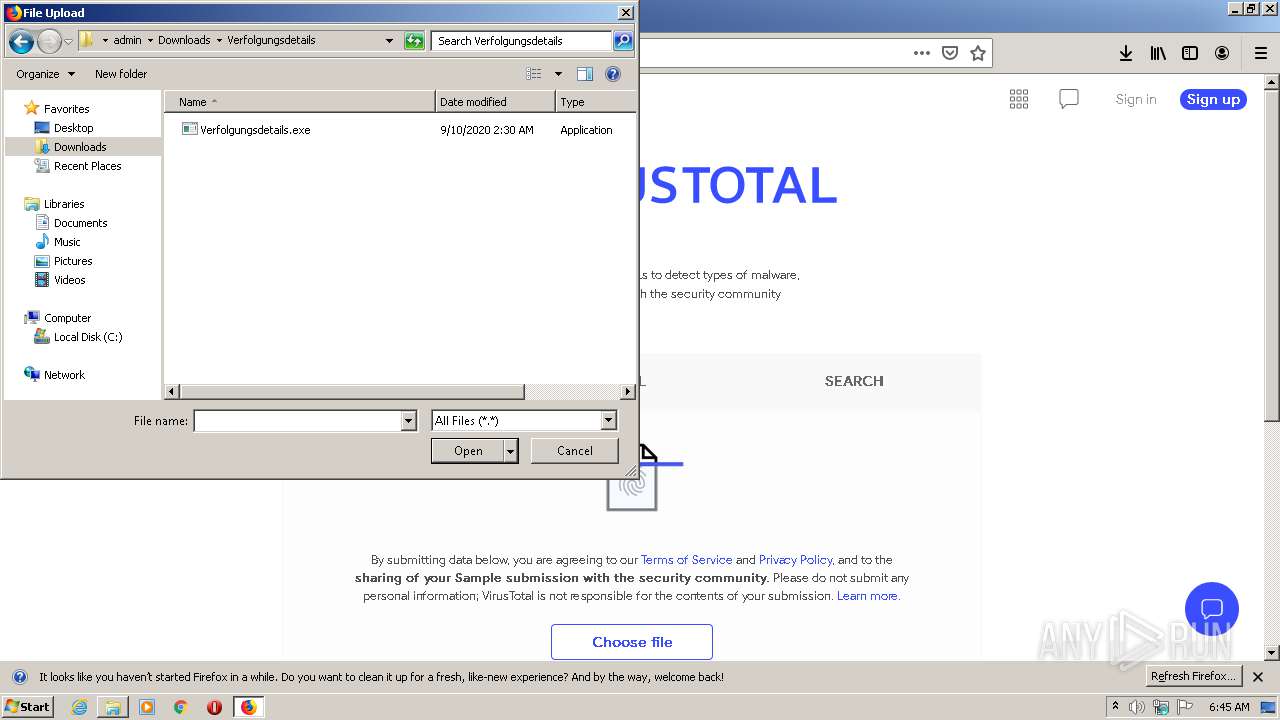1280x720 pixels.
Task: Select file Verfolgungsdetails.exe
Action: [x=255, y=130]
